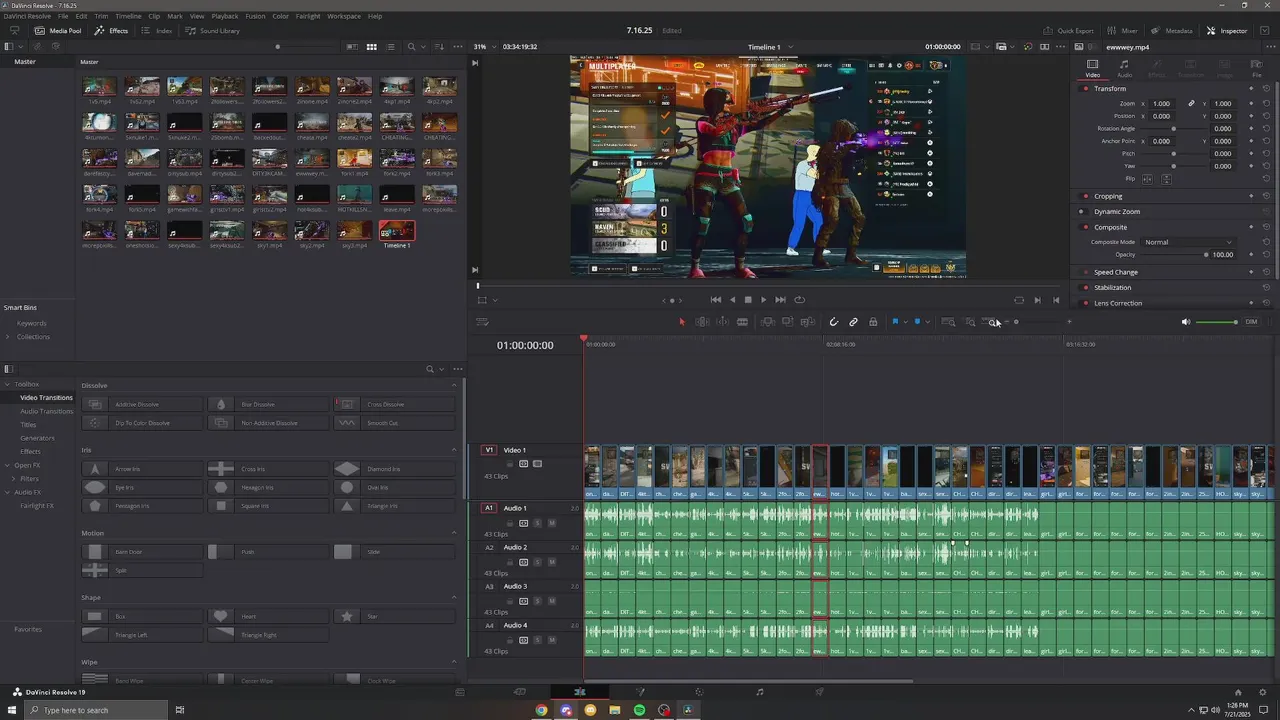Click the Stop playback button
Screen dimensions: 1280x720
(748, 300)
